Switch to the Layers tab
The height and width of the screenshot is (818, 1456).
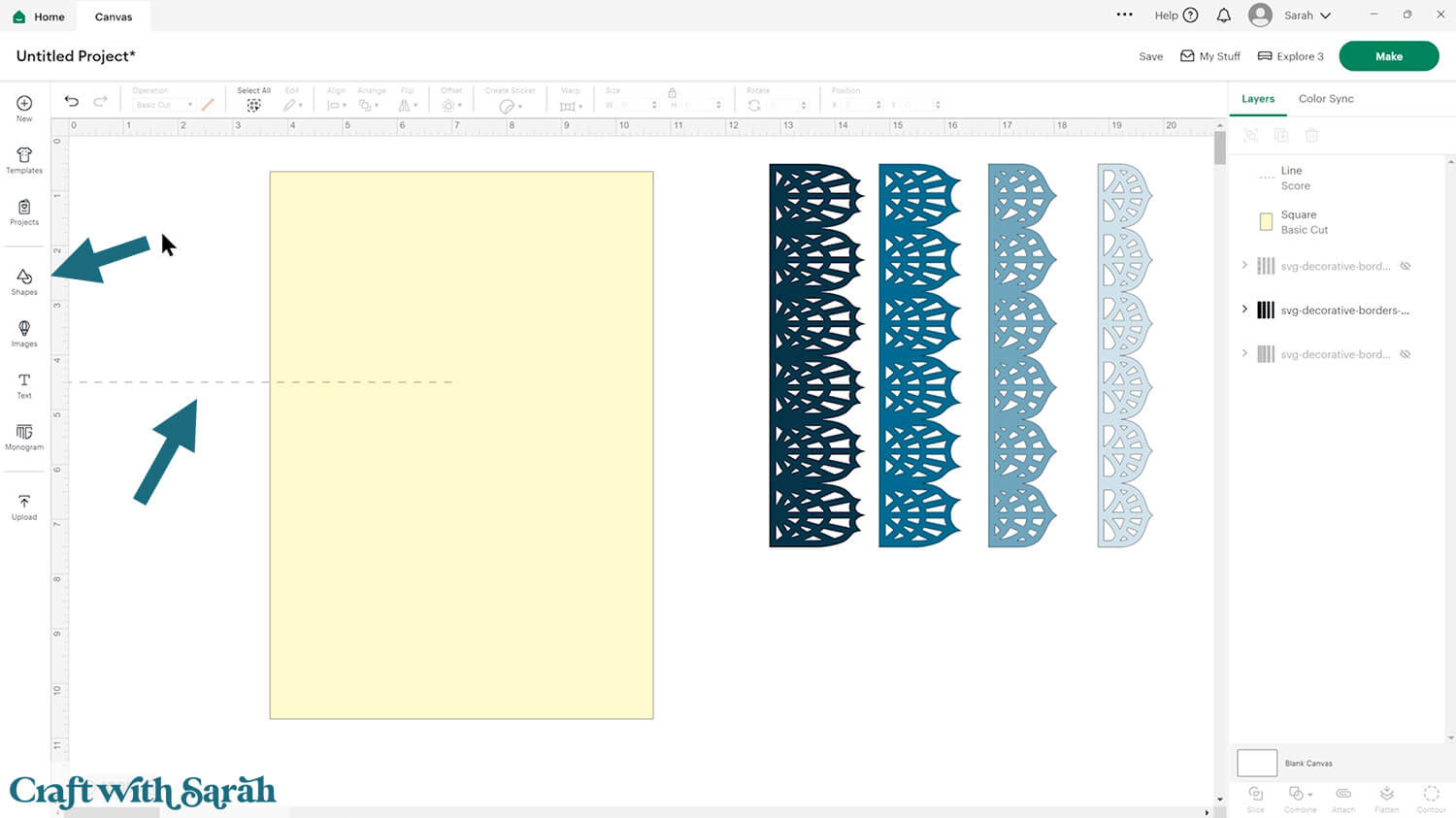1258,98
